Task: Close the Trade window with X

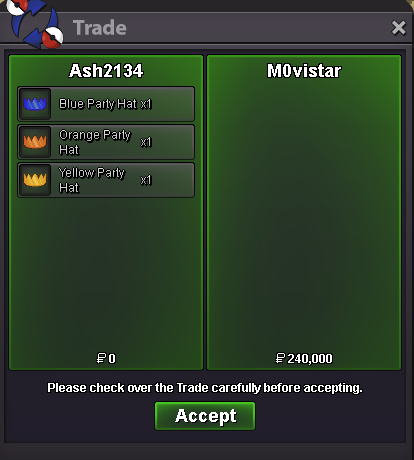Action: point(399,28)
